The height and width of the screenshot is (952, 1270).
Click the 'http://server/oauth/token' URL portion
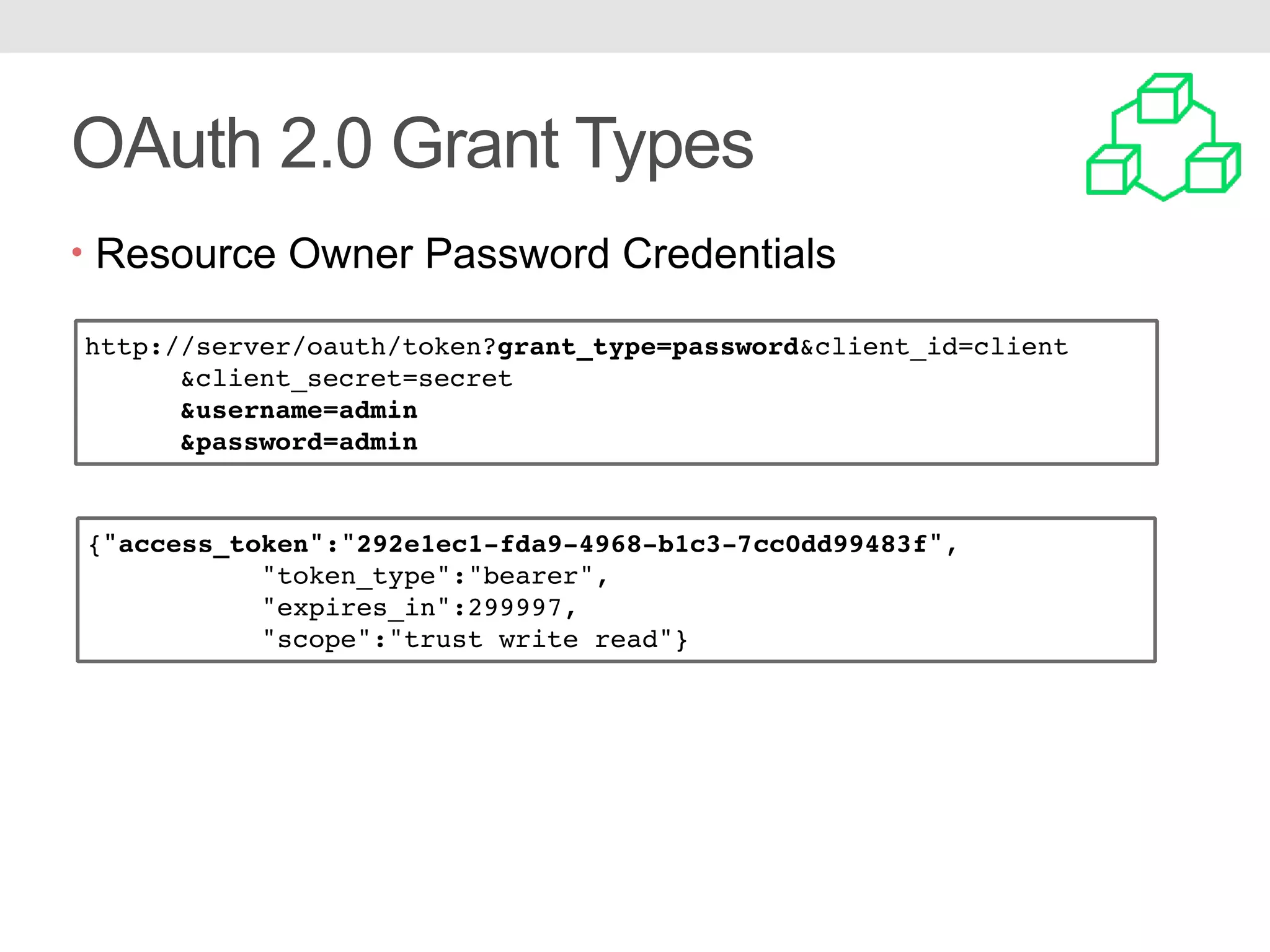click(283, 347)
